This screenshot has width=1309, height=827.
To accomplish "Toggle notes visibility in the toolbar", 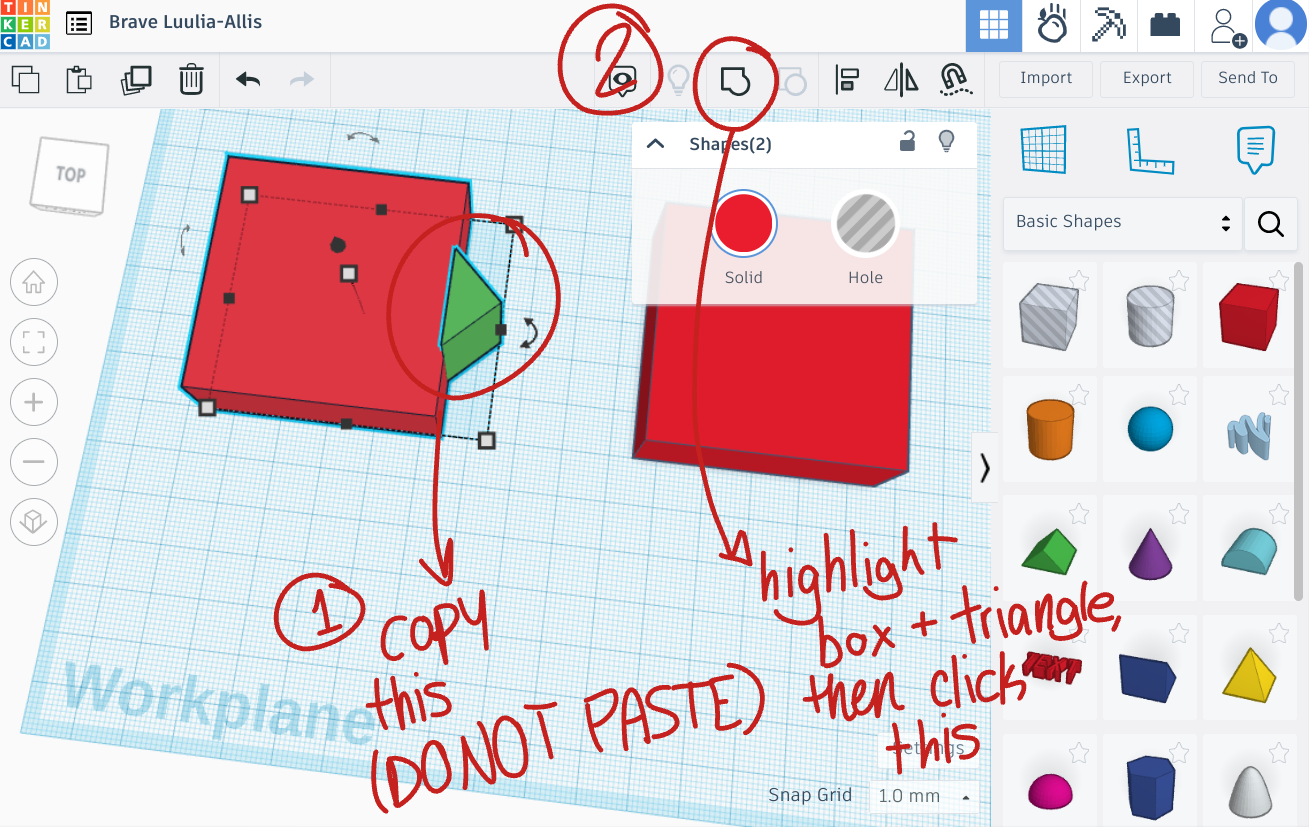I will [x=624, y=79].
